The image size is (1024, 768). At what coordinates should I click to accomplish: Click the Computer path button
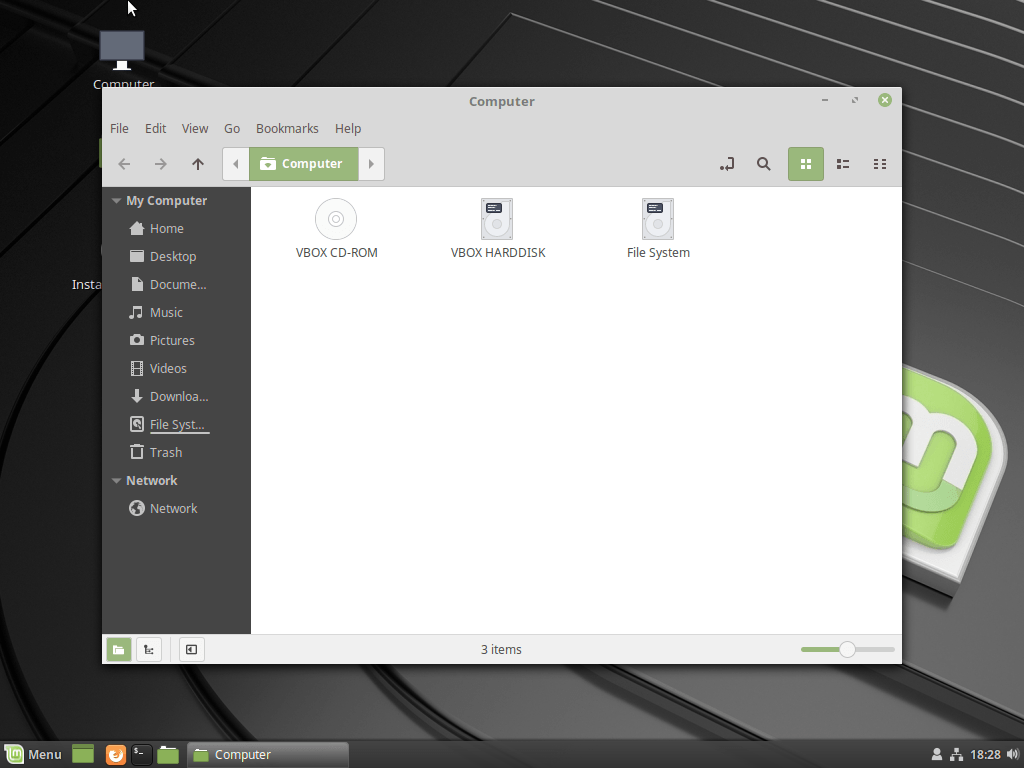coord(304,164)
